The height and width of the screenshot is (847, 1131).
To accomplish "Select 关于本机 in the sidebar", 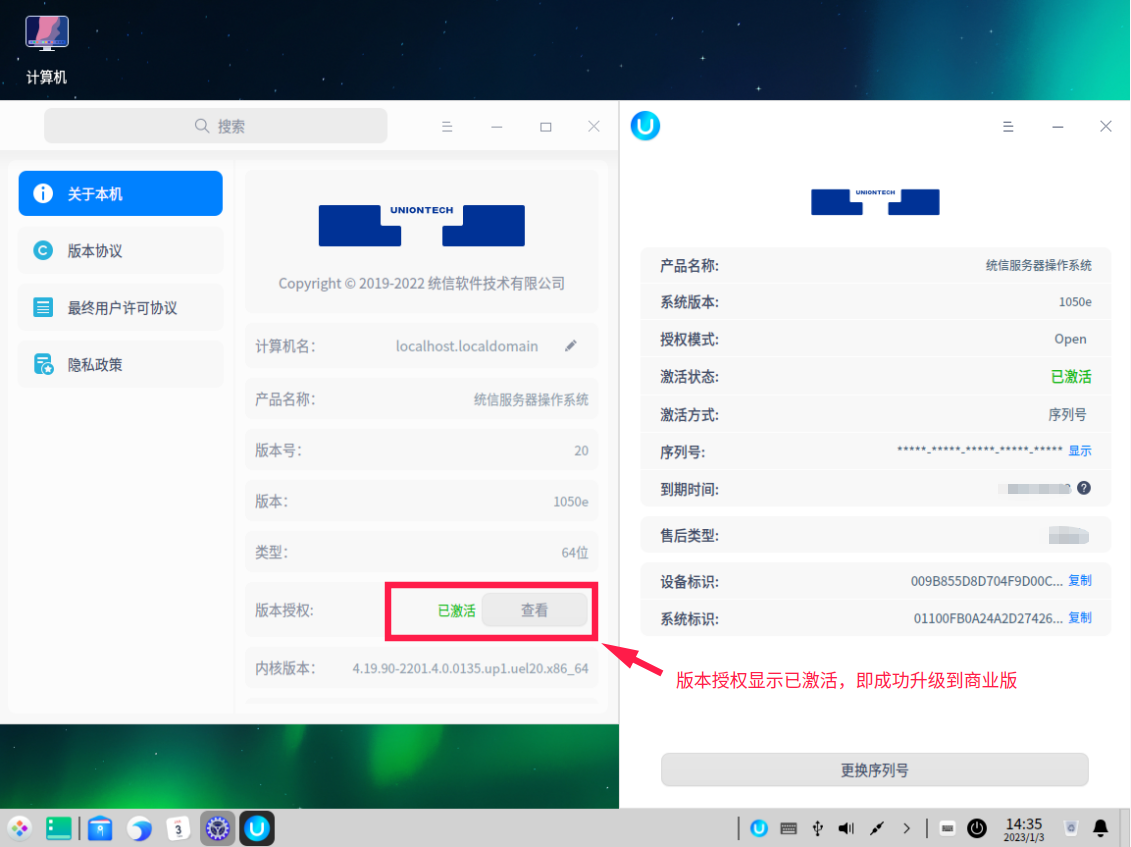I will (120, 193).
